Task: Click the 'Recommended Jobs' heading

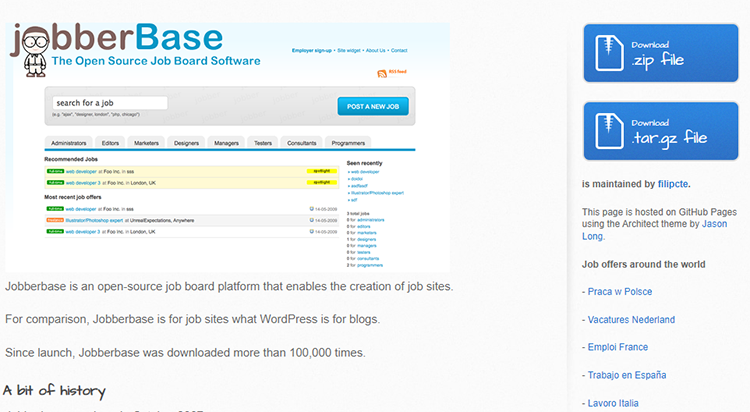Action: pos(71,159)
